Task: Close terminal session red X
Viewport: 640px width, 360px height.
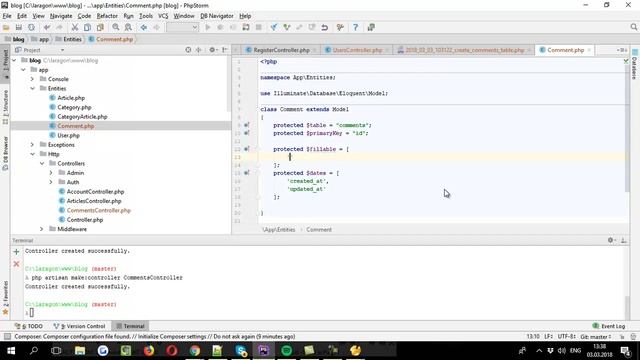Action: [16, 264]
